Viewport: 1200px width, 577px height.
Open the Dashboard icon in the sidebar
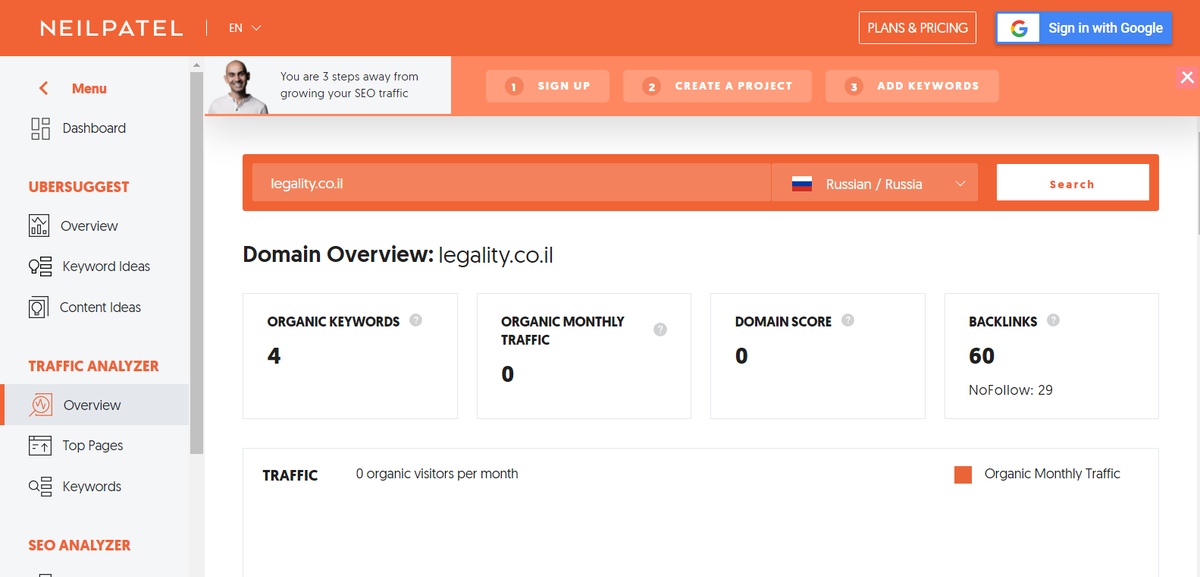[41, 128]
